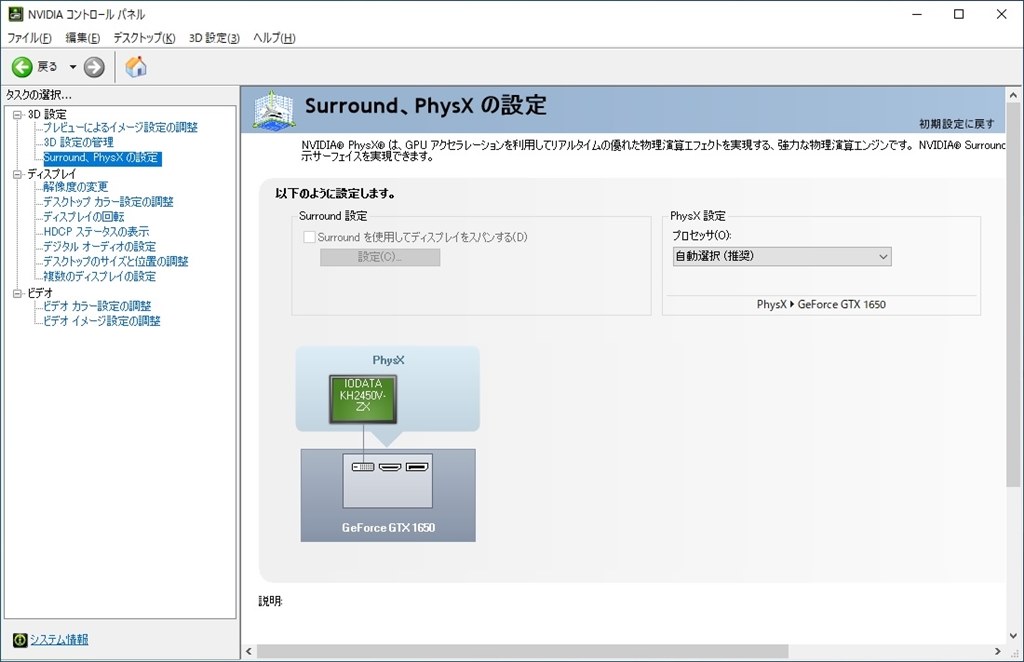1024x662 pixels.
Task: Open the Home icon in toolbar
Action: [x=136, y=67]
